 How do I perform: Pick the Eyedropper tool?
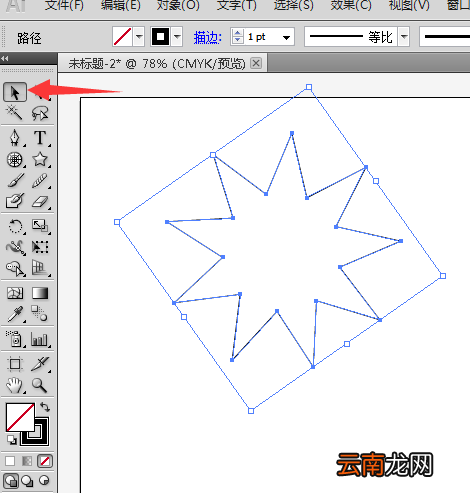point(15,314)
